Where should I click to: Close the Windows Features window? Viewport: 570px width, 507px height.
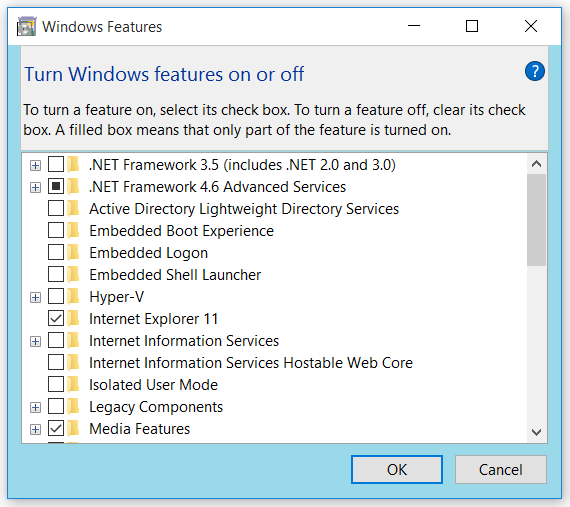coord(531,26)
